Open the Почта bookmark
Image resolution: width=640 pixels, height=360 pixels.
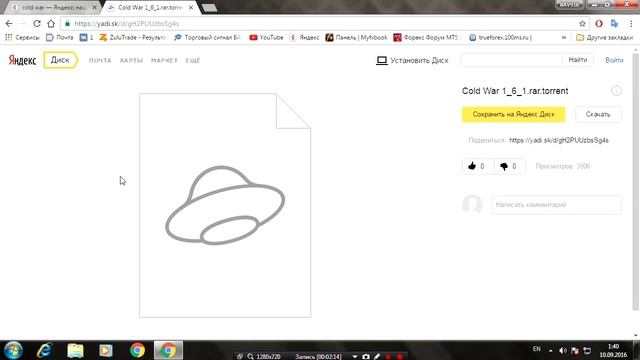click(x=60, y=37)
